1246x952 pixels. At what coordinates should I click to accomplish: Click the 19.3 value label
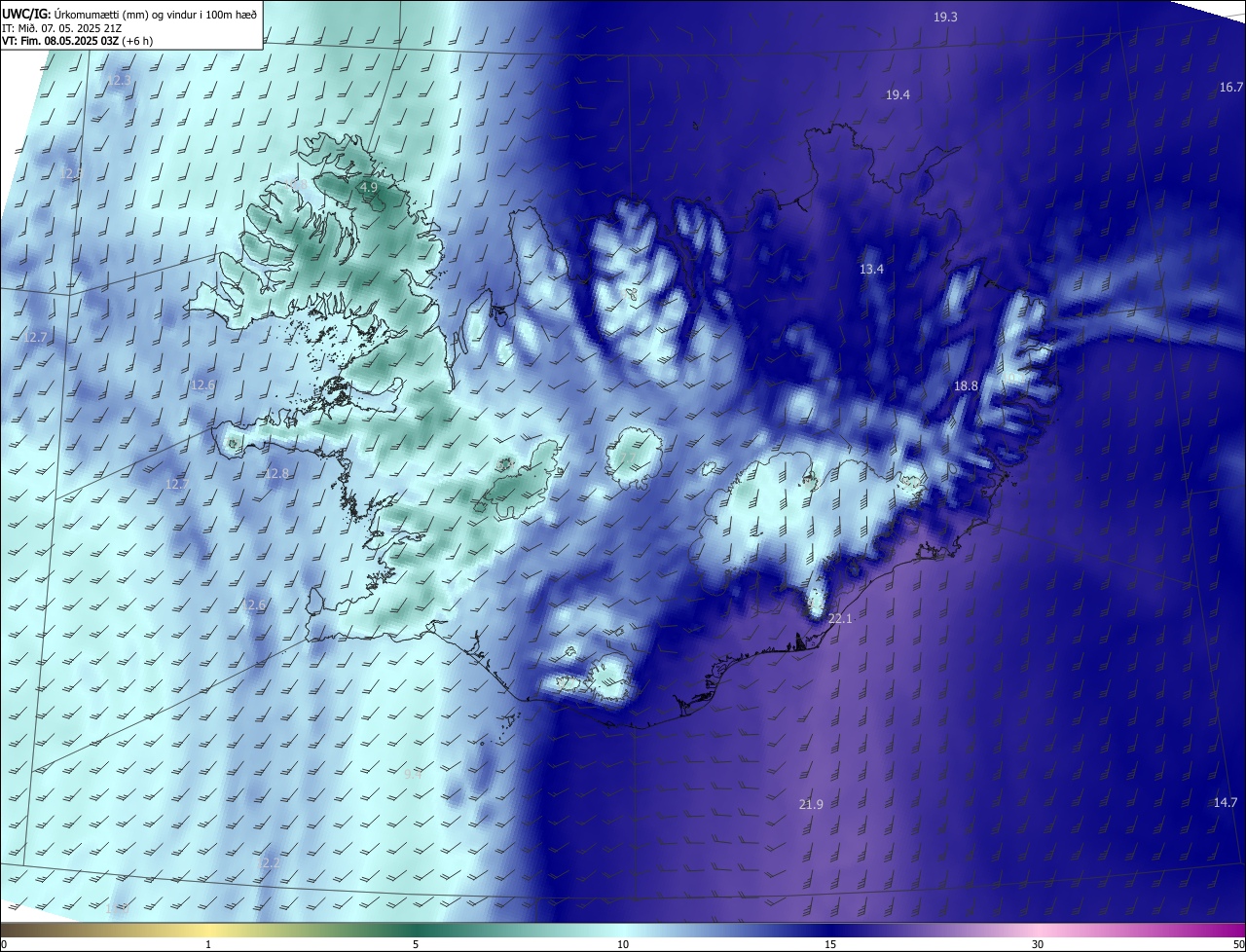pos(945,17)
